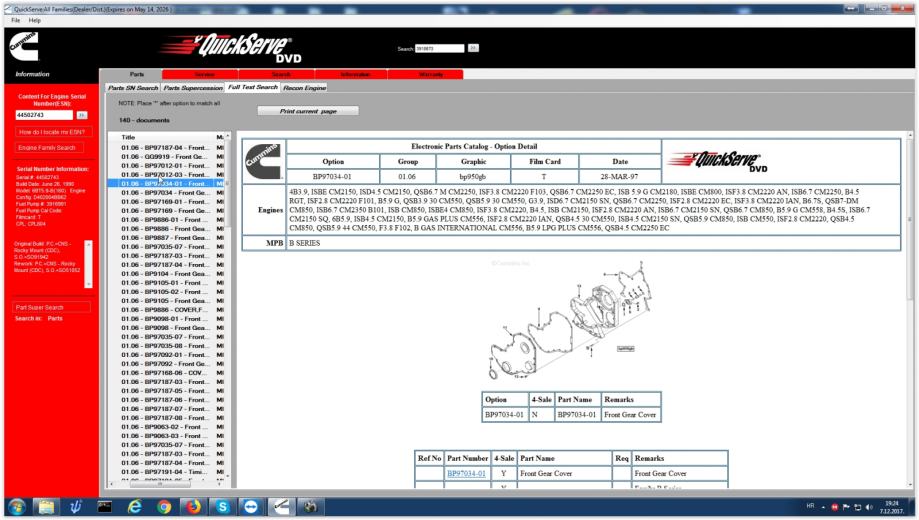
Task: Switch to the red Warranty tab
Action: (431, 74)
